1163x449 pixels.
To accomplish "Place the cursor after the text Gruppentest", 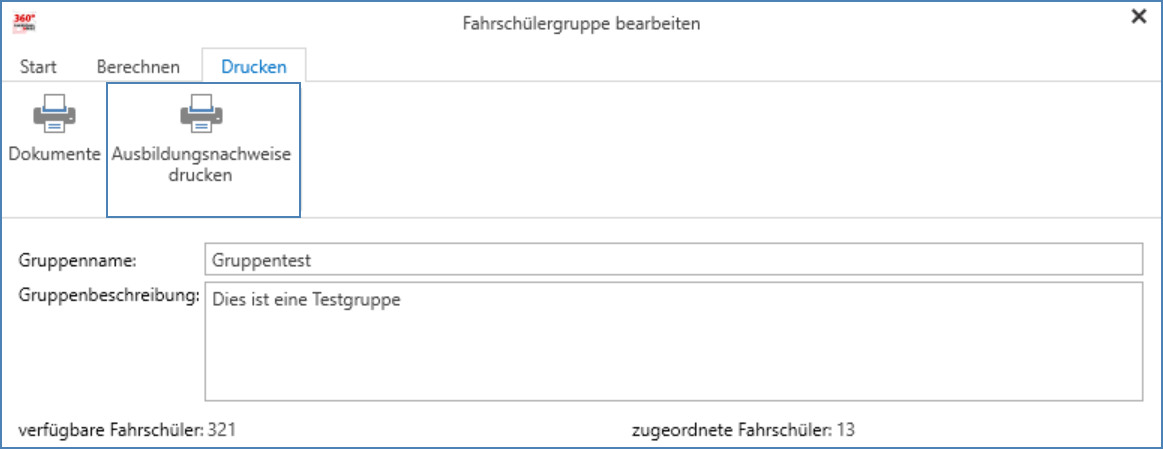I will [x=313, y=260].
